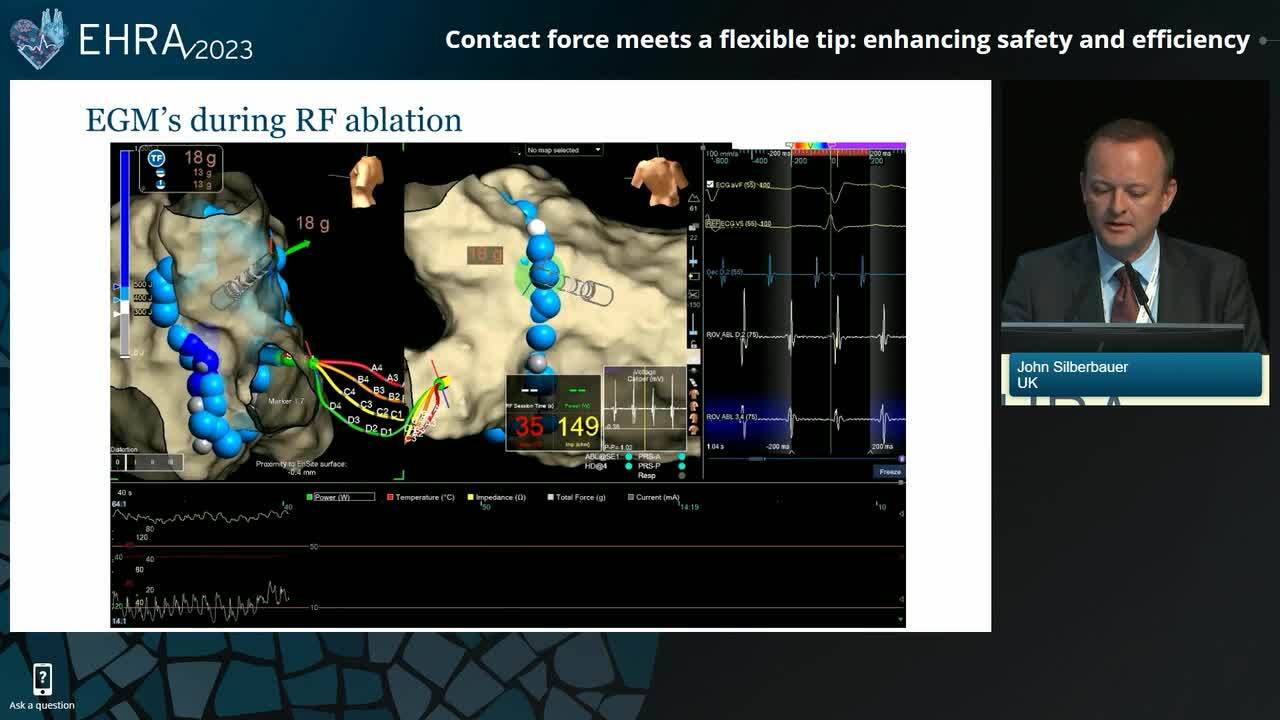Click the right view torso orientation icon
This screenshot has width=1280, height=720.
[x=652, y=178]
